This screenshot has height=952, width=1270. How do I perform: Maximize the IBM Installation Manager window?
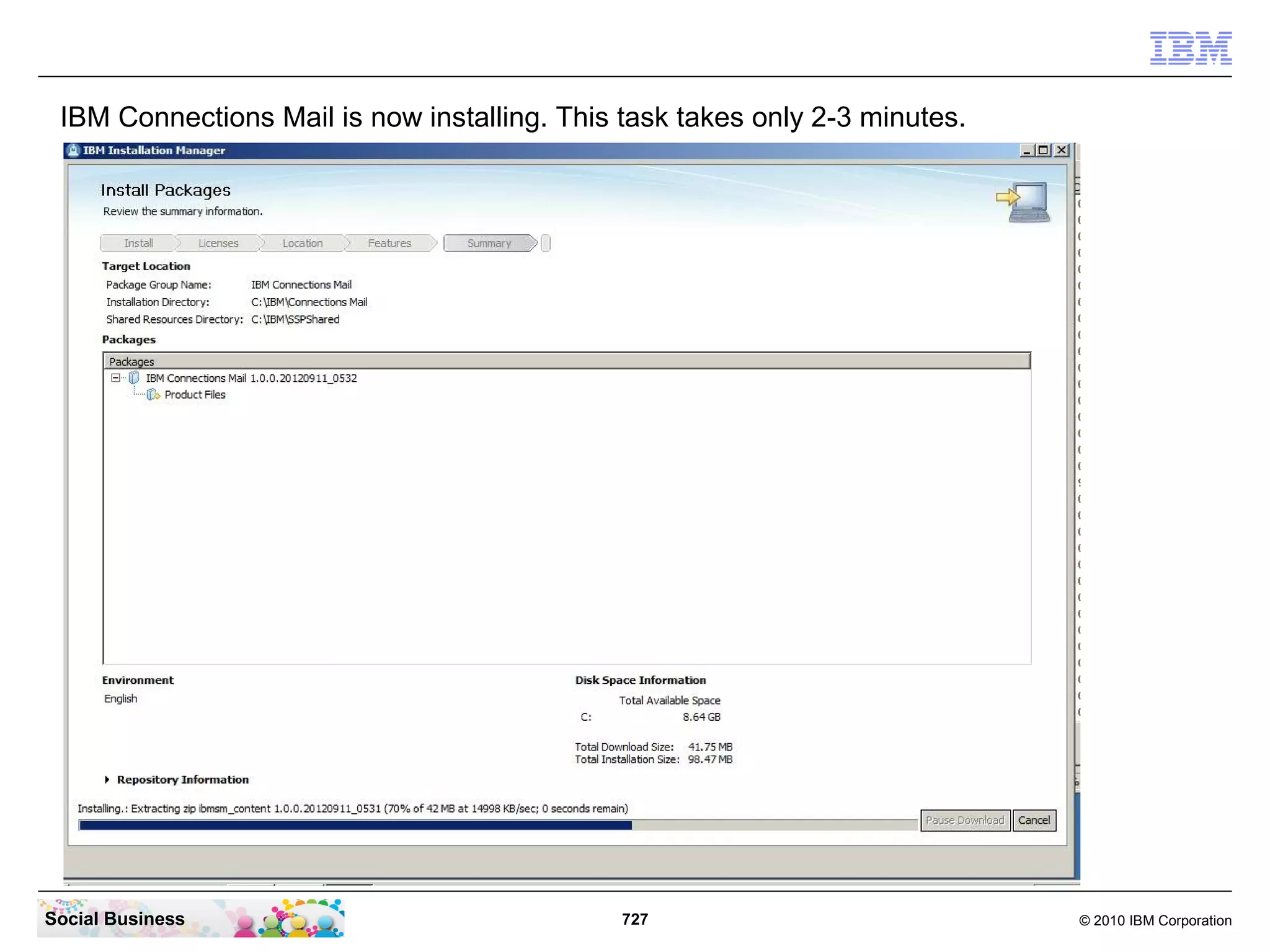coord(1044,151)
